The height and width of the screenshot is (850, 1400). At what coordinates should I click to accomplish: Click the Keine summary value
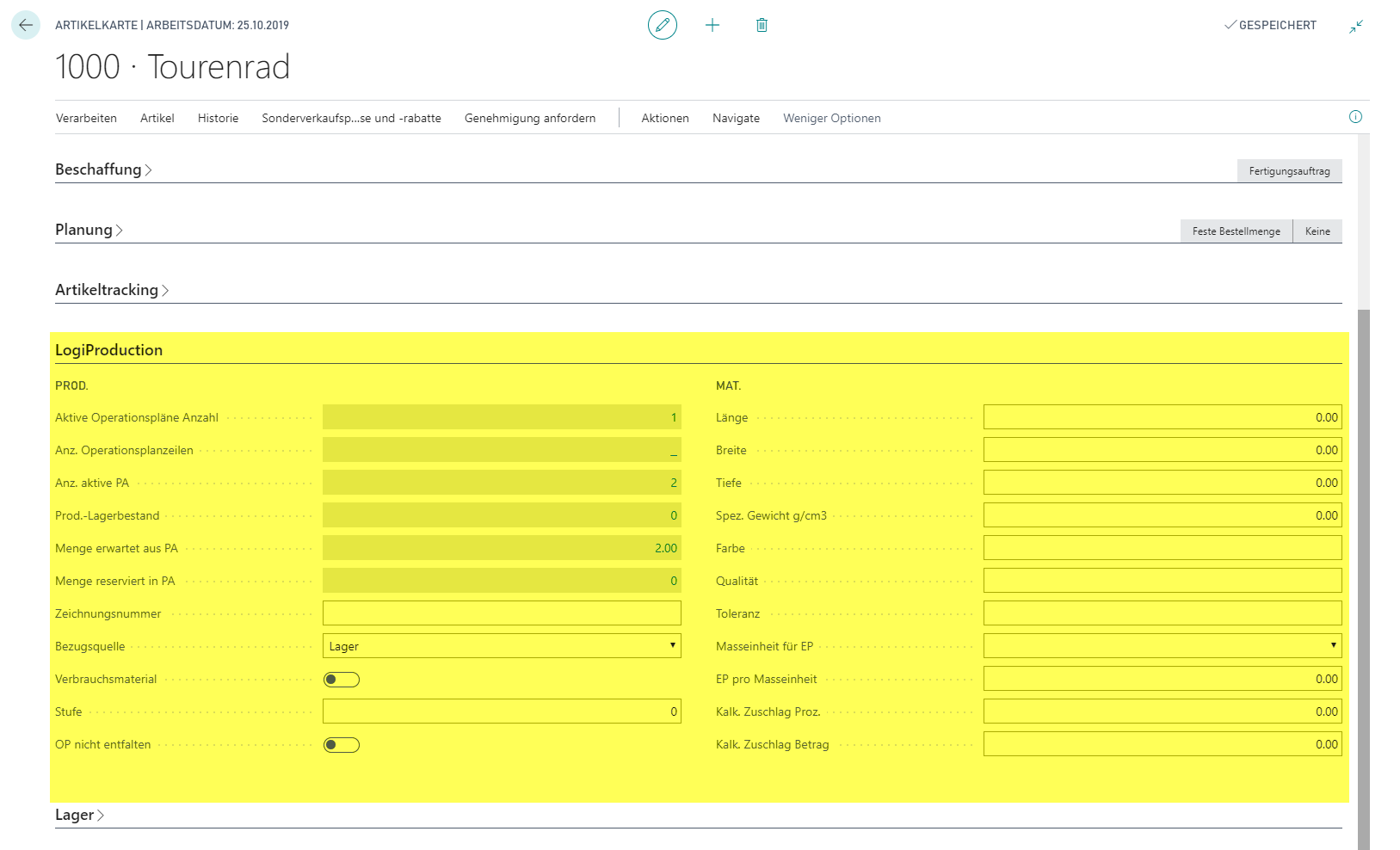1317,231
